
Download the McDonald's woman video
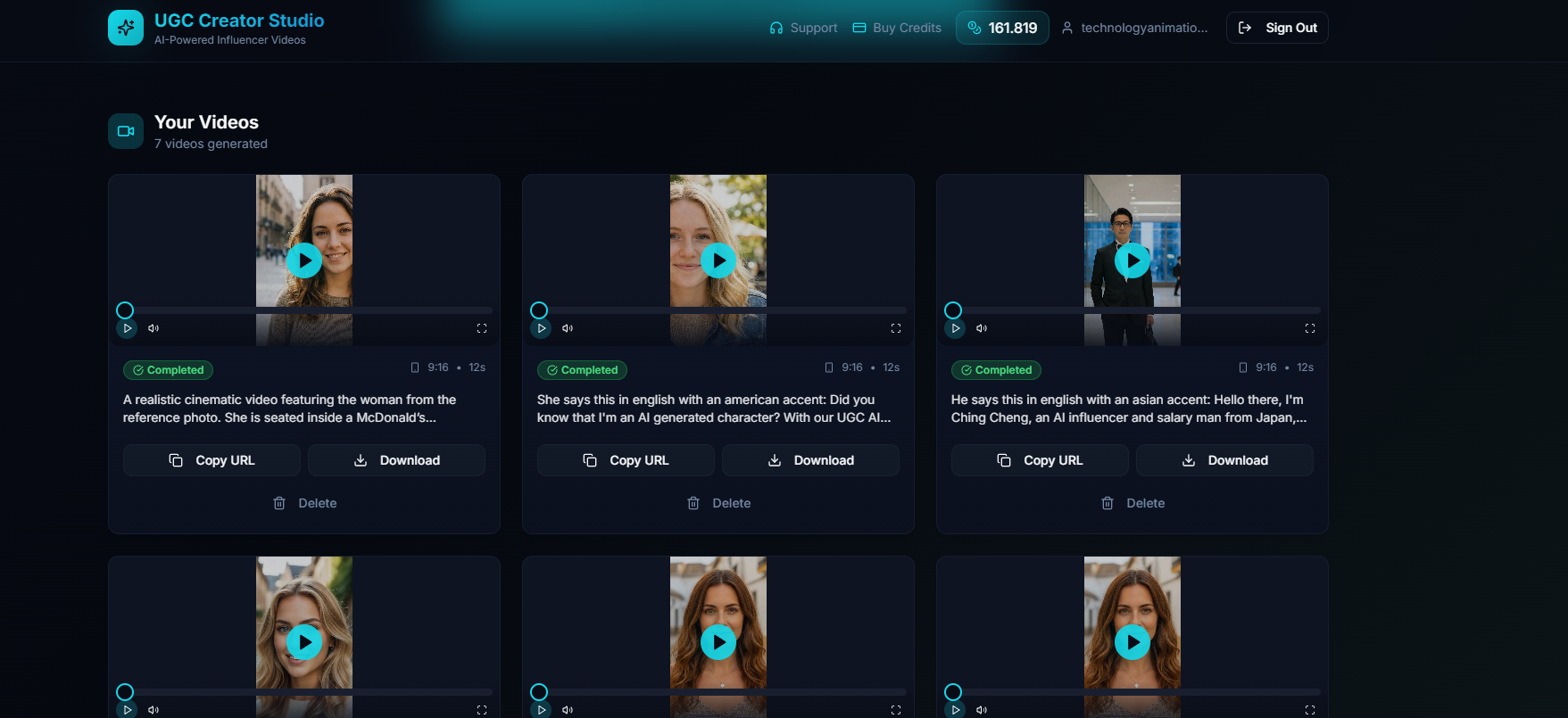pyautogui.click(x=396, y=460)
